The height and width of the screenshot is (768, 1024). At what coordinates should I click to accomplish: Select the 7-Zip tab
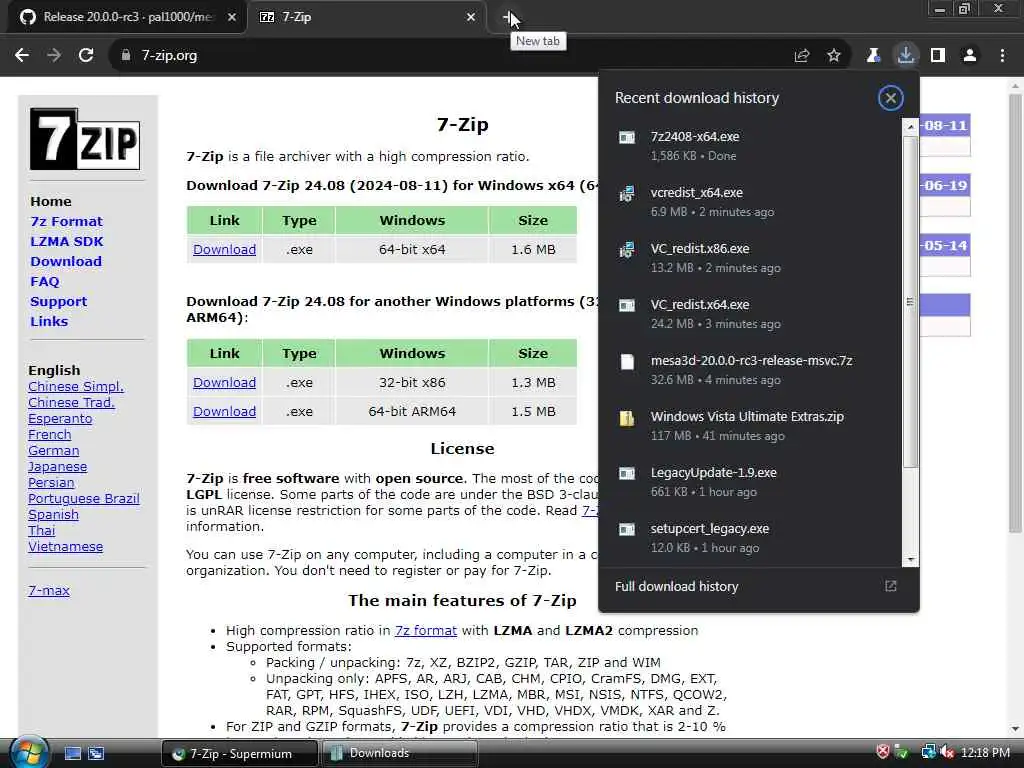[367, 17]
